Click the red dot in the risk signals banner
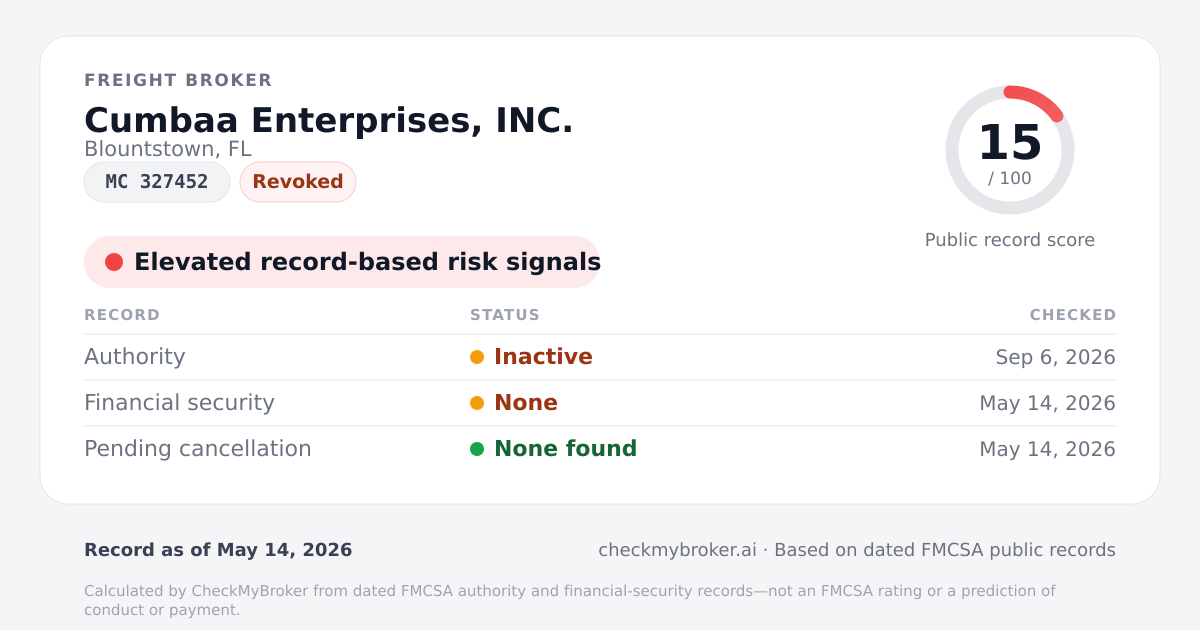Image resolution: width=1200 pixels, height=630 pixels. point(114,262)
